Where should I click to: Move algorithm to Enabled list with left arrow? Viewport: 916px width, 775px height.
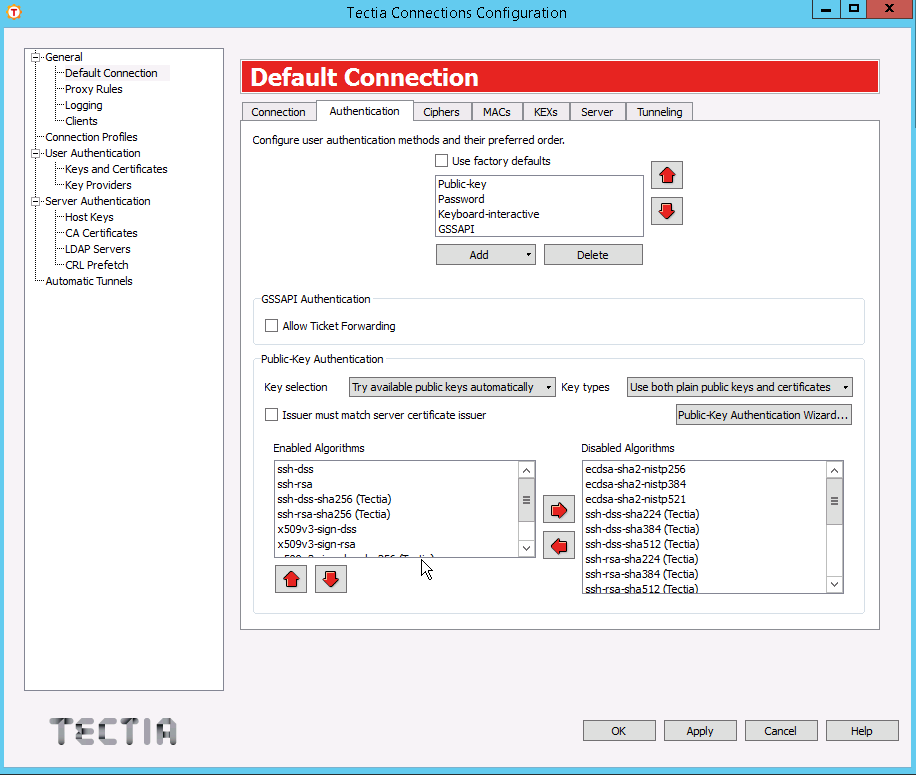pos(559,545)
